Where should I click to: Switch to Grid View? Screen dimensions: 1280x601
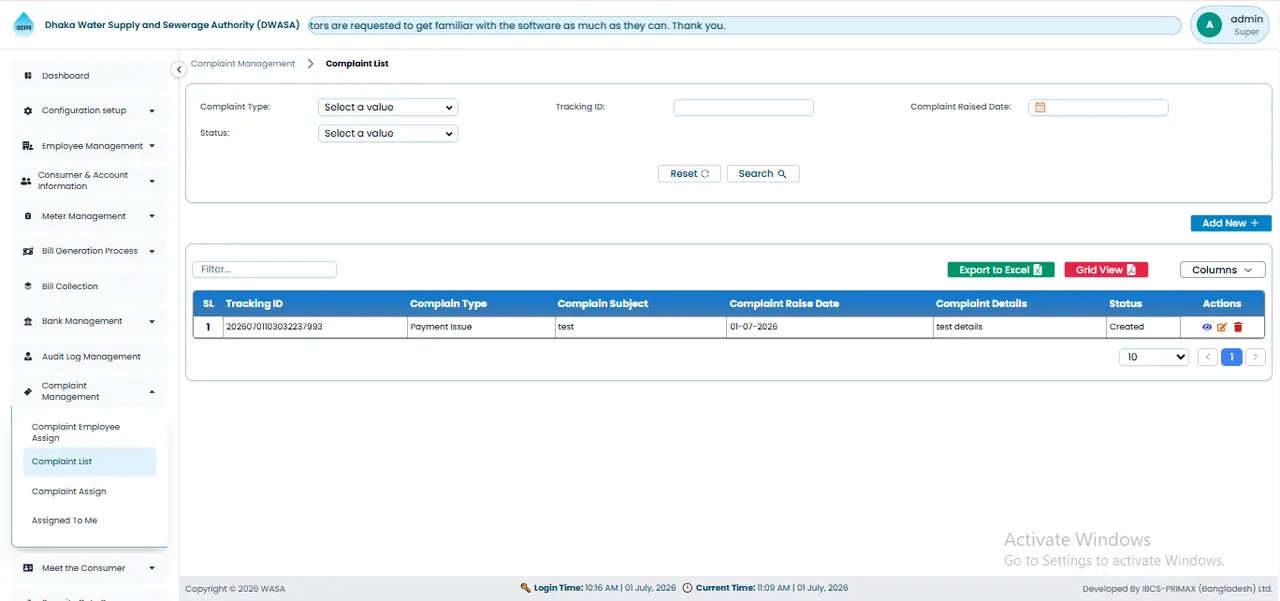point(1106,270)
